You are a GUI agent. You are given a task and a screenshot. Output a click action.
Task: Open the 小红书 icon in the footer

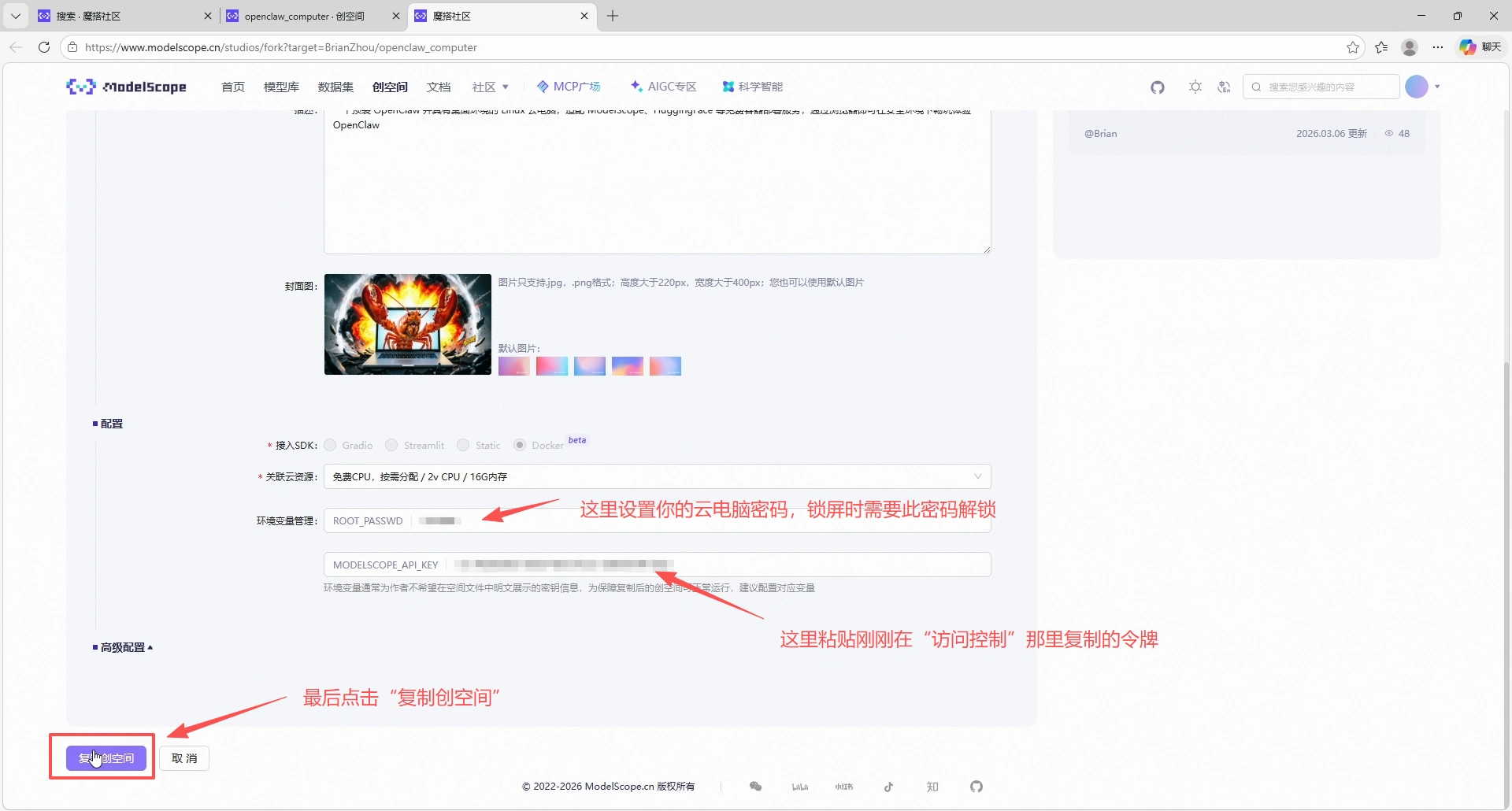[x=844, y=787]
